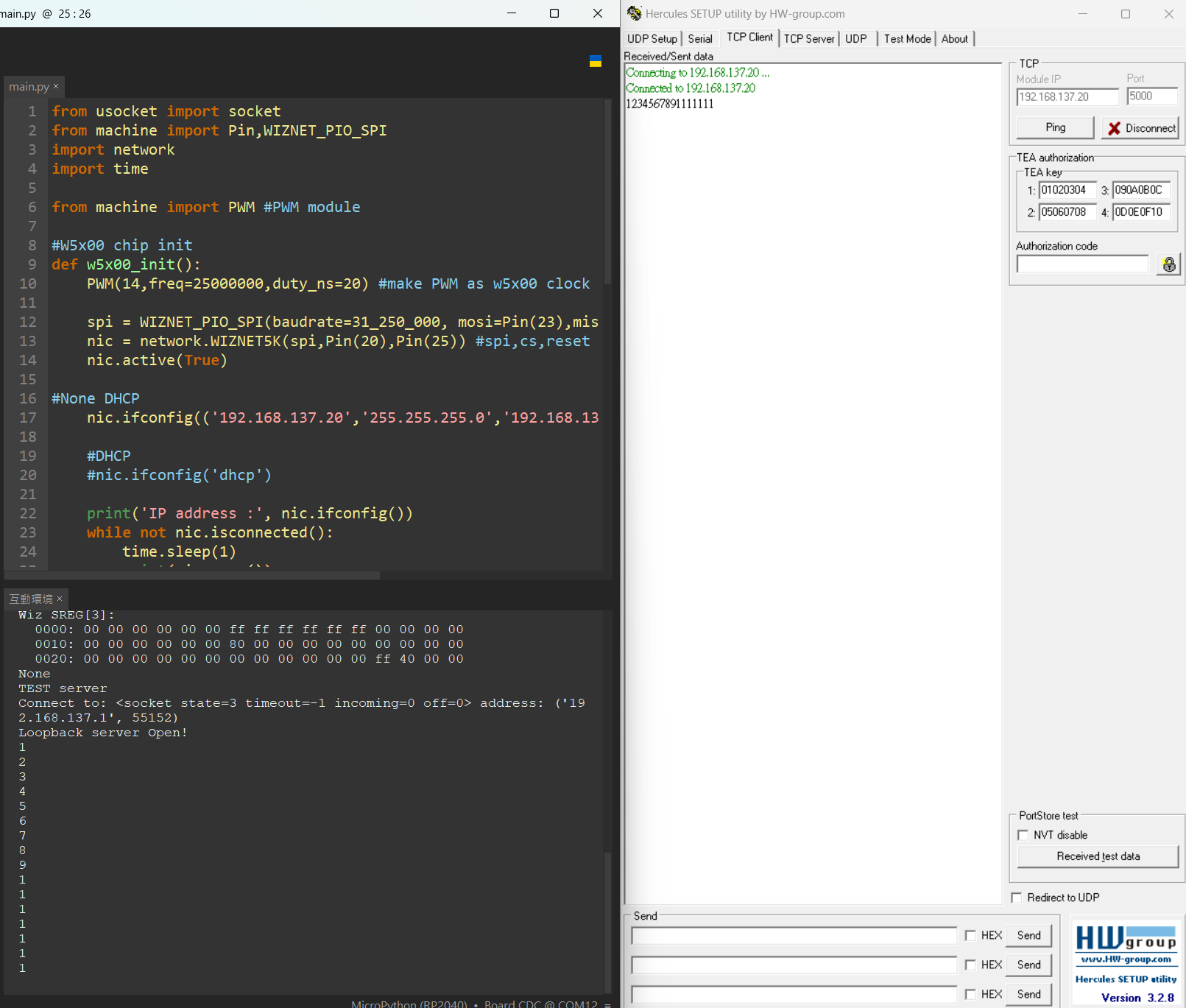Toggle the Redirect to UDP checkbox

coord(1017,898)
